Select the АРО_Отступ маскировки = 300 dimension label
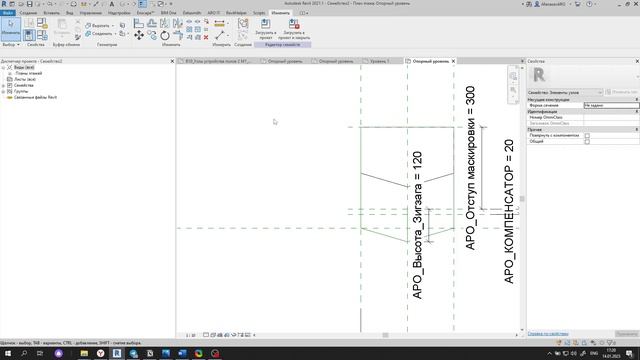 [x=470, y=168]
